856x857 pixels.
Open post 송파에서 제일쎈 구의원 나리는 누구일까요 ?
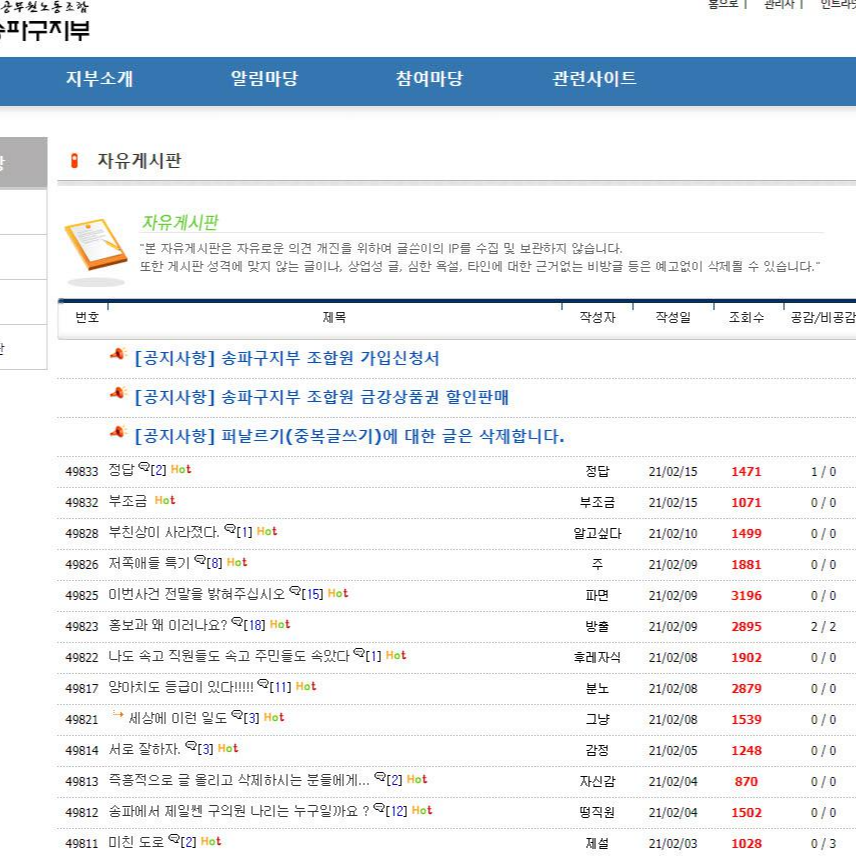pos(239,812)
